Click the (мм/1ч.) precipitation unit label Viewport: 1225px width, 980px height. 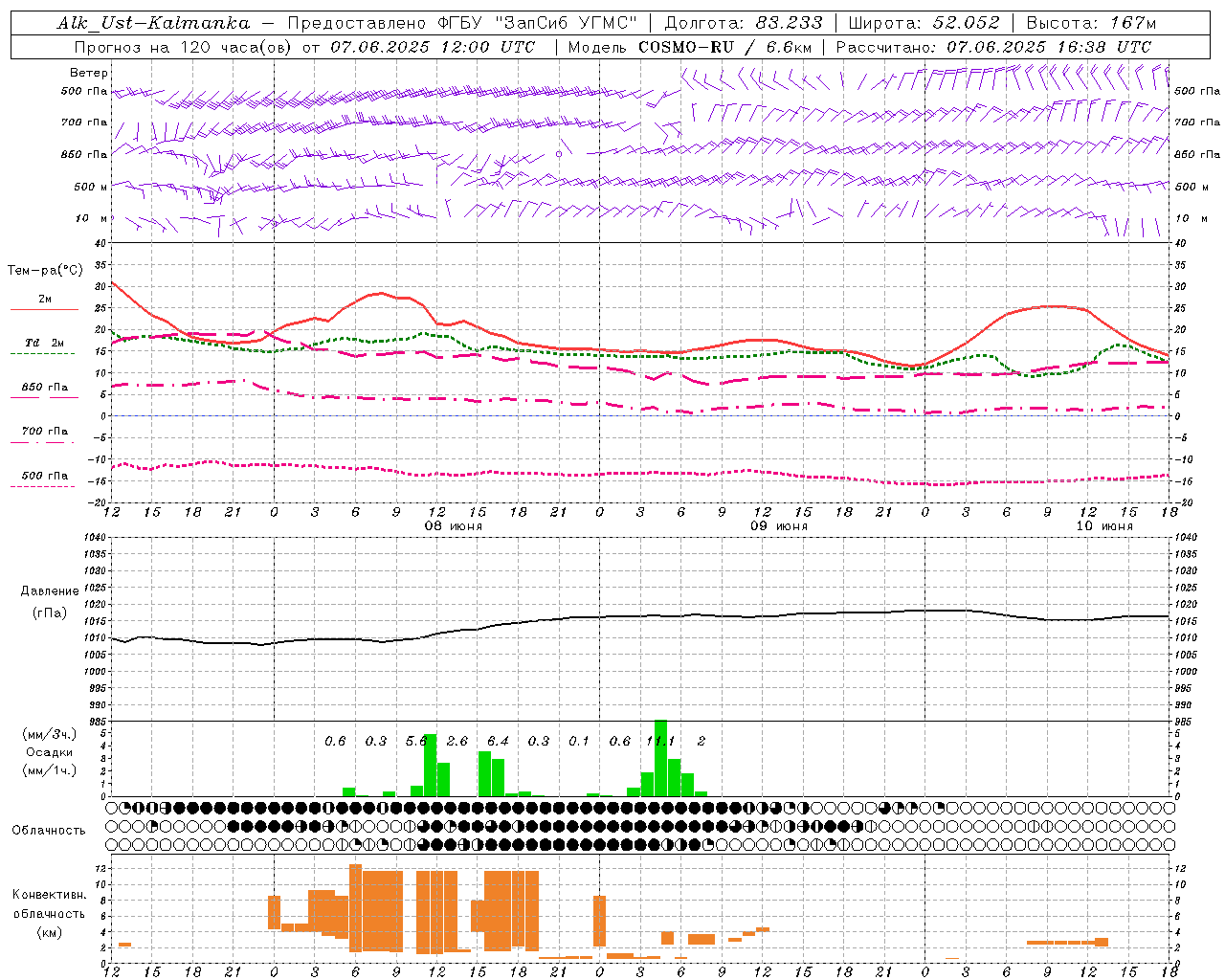49,770
